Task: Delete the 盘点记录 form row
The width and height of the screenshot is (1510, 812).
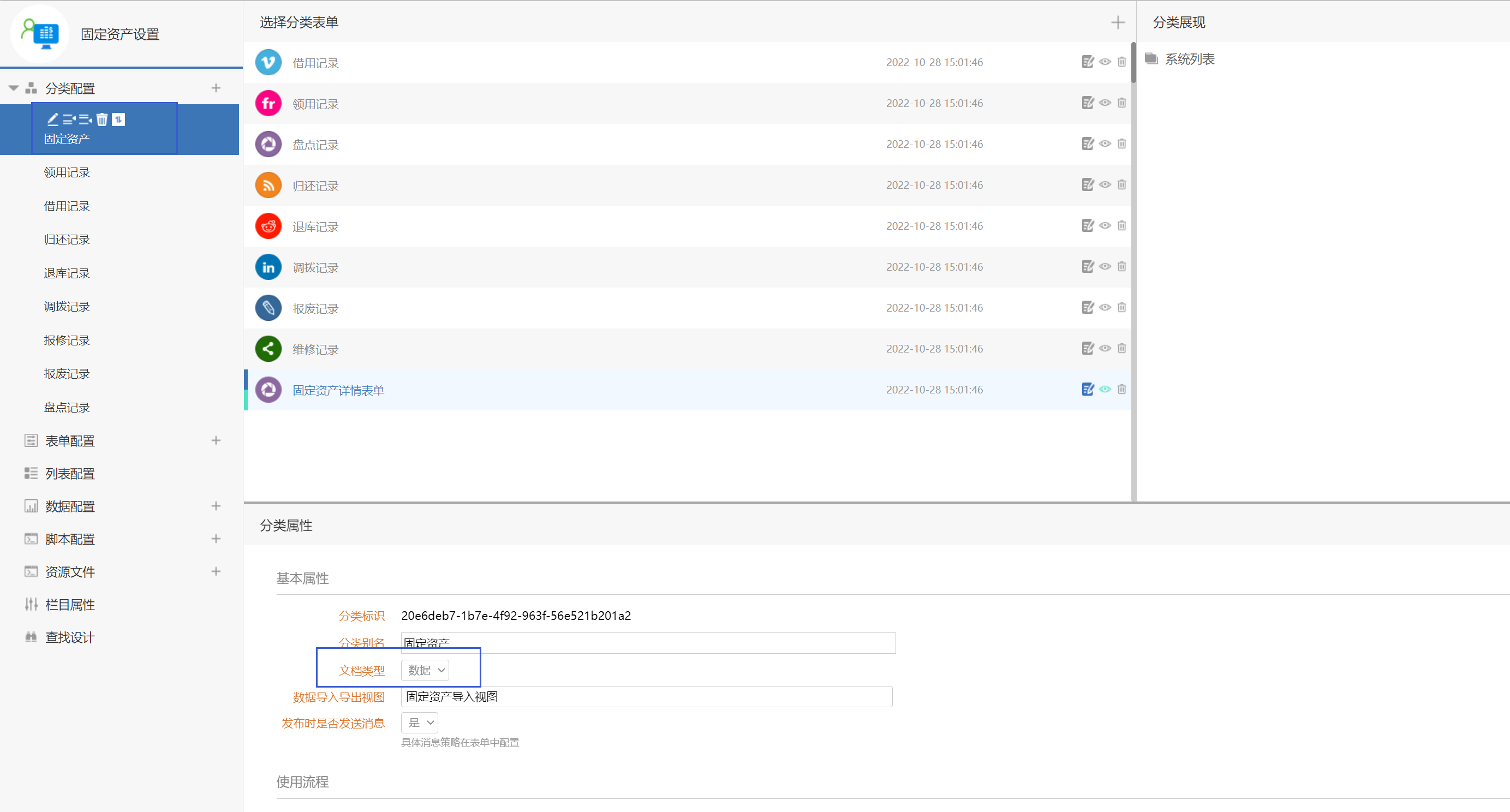Action: (x=1121, y=144)
